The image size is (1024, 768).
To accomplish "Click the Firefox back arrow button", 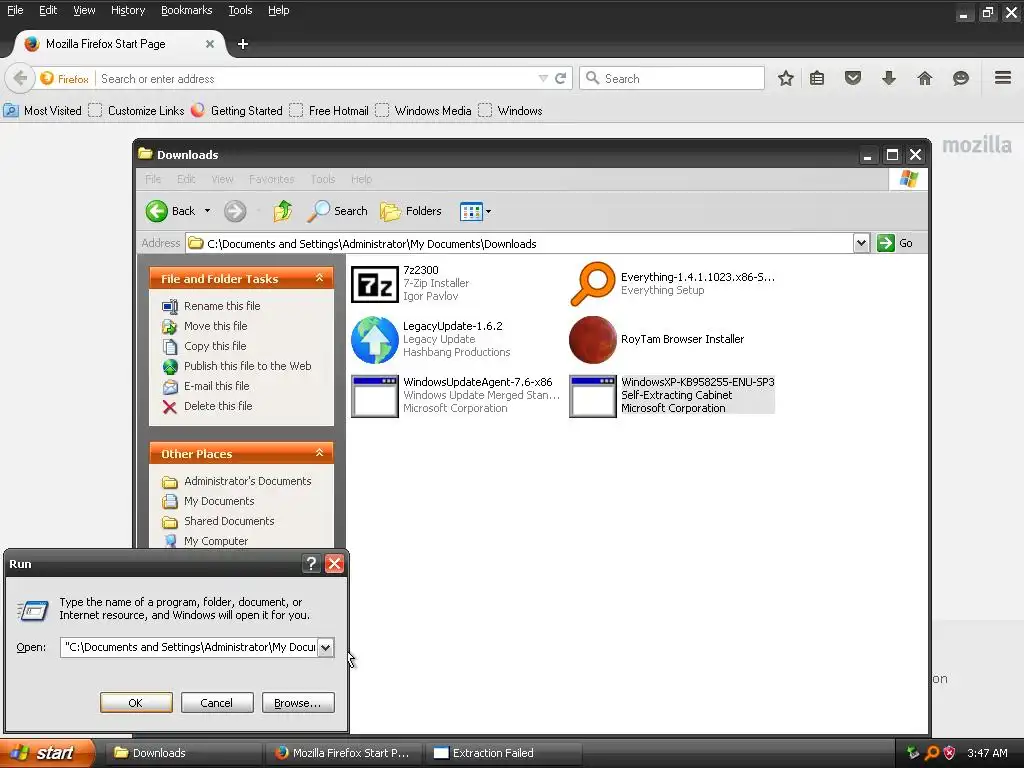I will click(20, 78).
